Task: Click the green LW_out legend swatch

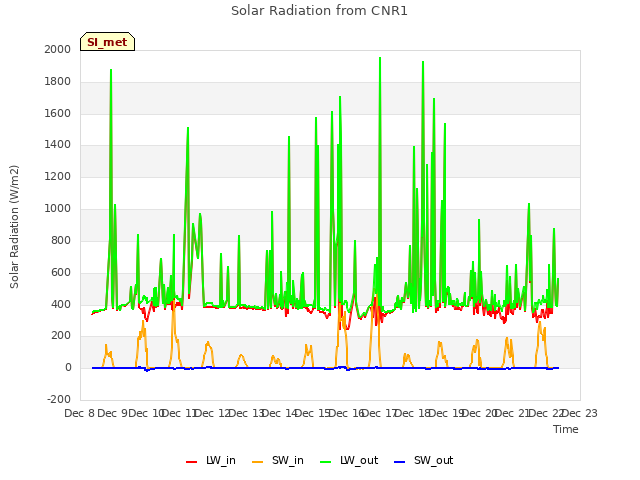Action: 326,462
